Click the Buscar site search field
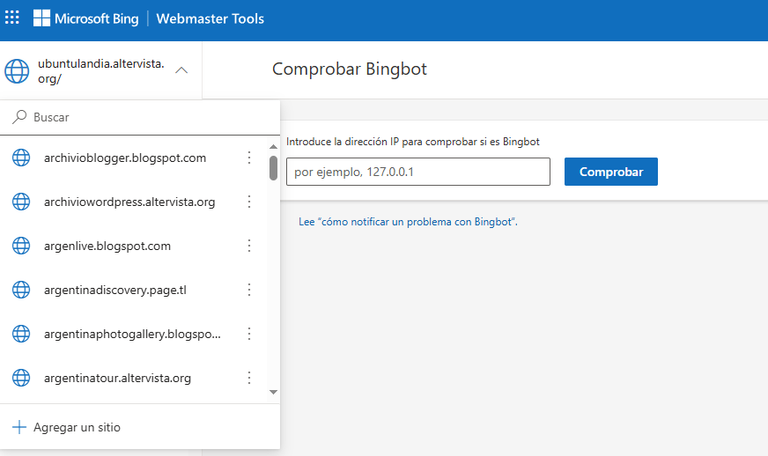This screenshot has height=456, width=768. pyautogui.click(x=140, y=118)
